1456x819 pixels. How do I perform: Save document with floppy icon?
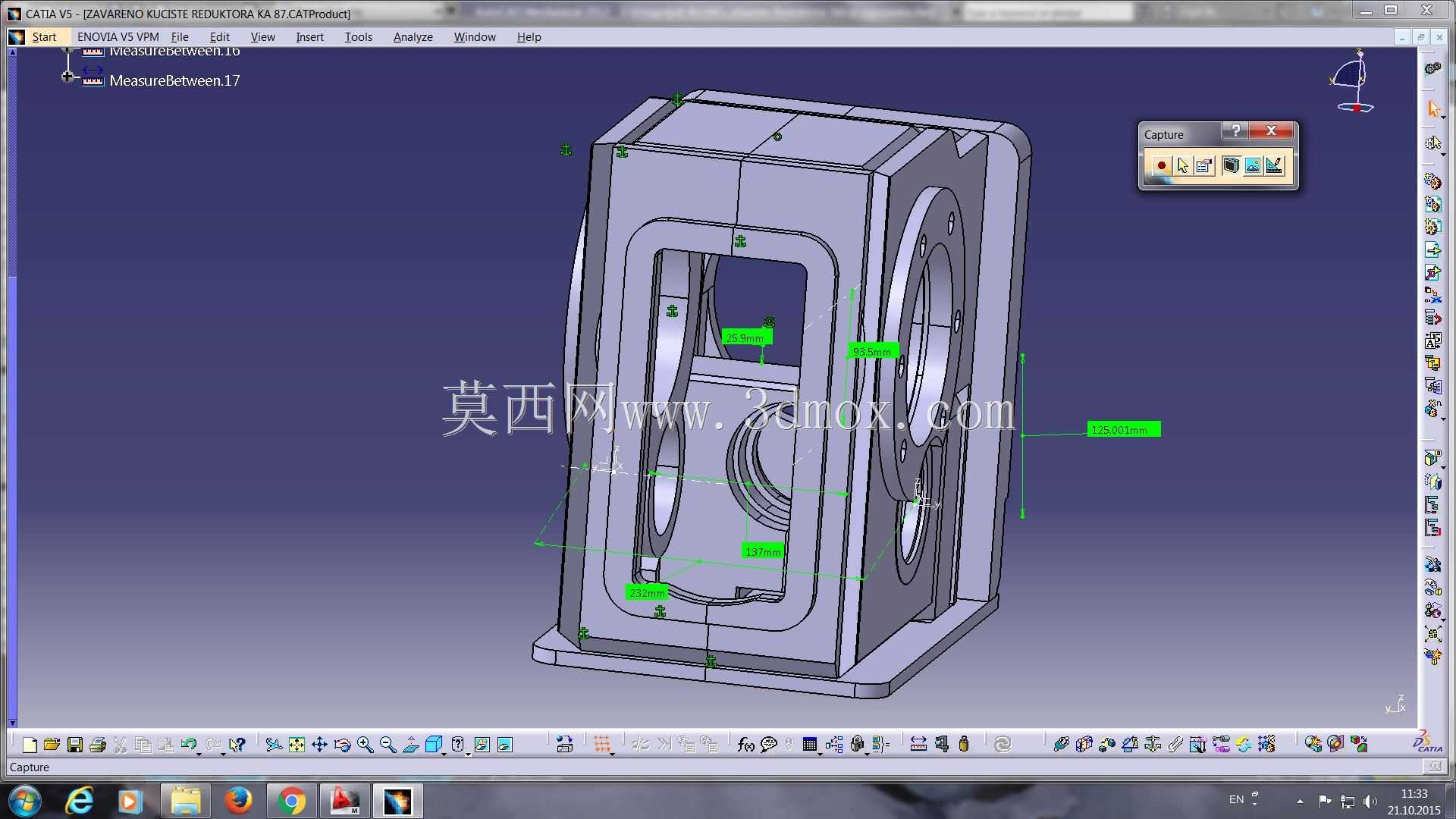tap(74, 745)
